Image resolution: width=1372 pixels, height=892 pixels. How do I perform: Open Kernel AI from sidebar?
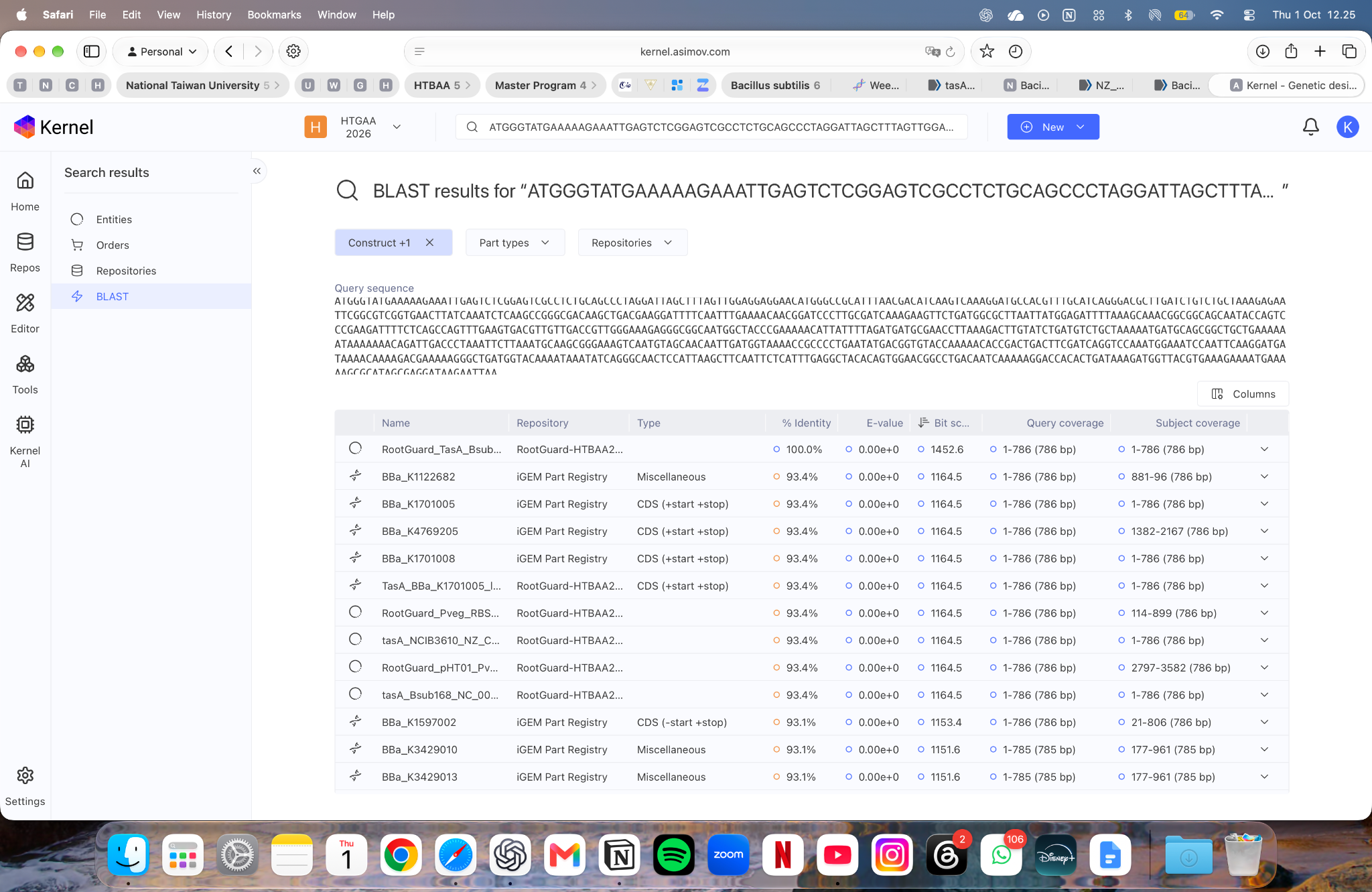25,441
